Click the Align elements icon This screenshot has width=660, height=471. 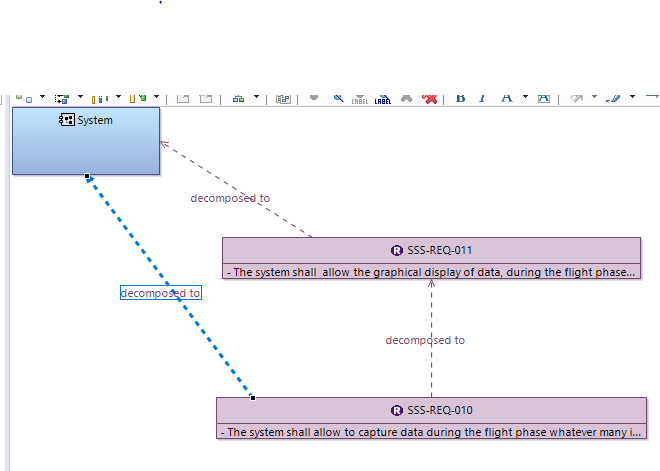100,99
